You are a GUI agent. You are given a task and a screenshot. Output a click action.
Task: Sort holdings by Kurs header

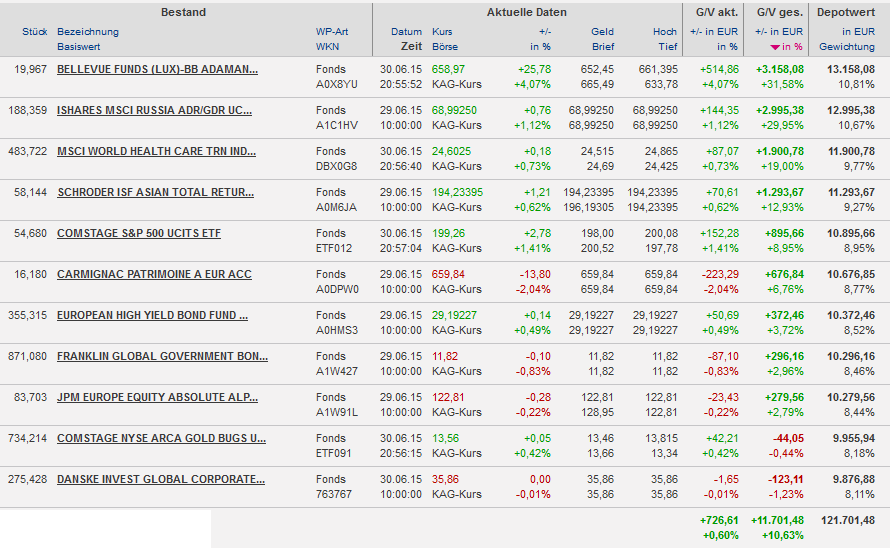(x=442, y=32)
